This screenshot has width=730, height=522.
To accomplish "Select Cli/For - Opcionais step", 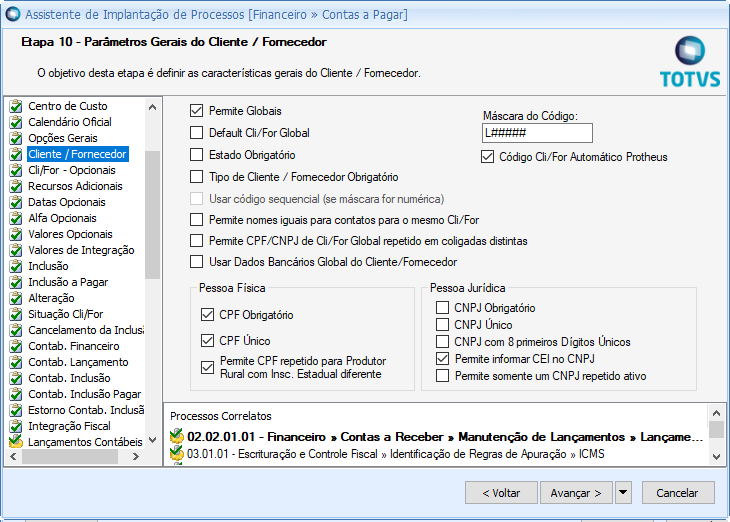I will click(72, 170).
